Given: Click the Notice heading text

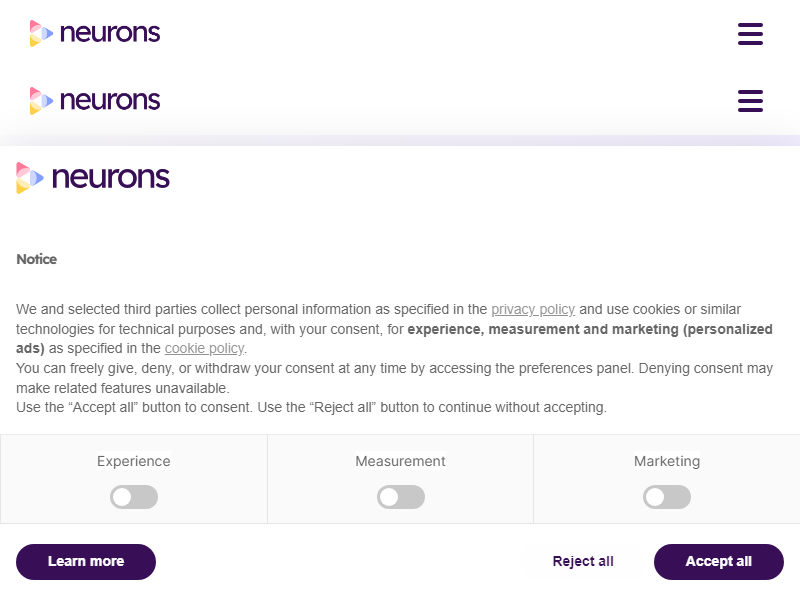Looking at the screenshot, I should 37,259.
